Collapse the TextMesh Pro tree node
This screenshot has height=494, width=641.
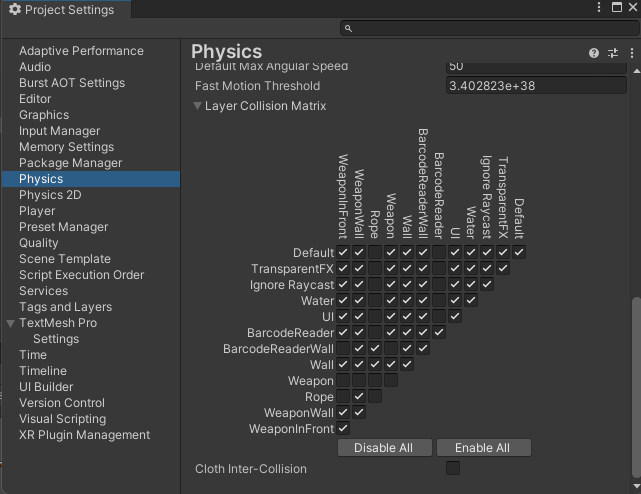pos(11,323)
